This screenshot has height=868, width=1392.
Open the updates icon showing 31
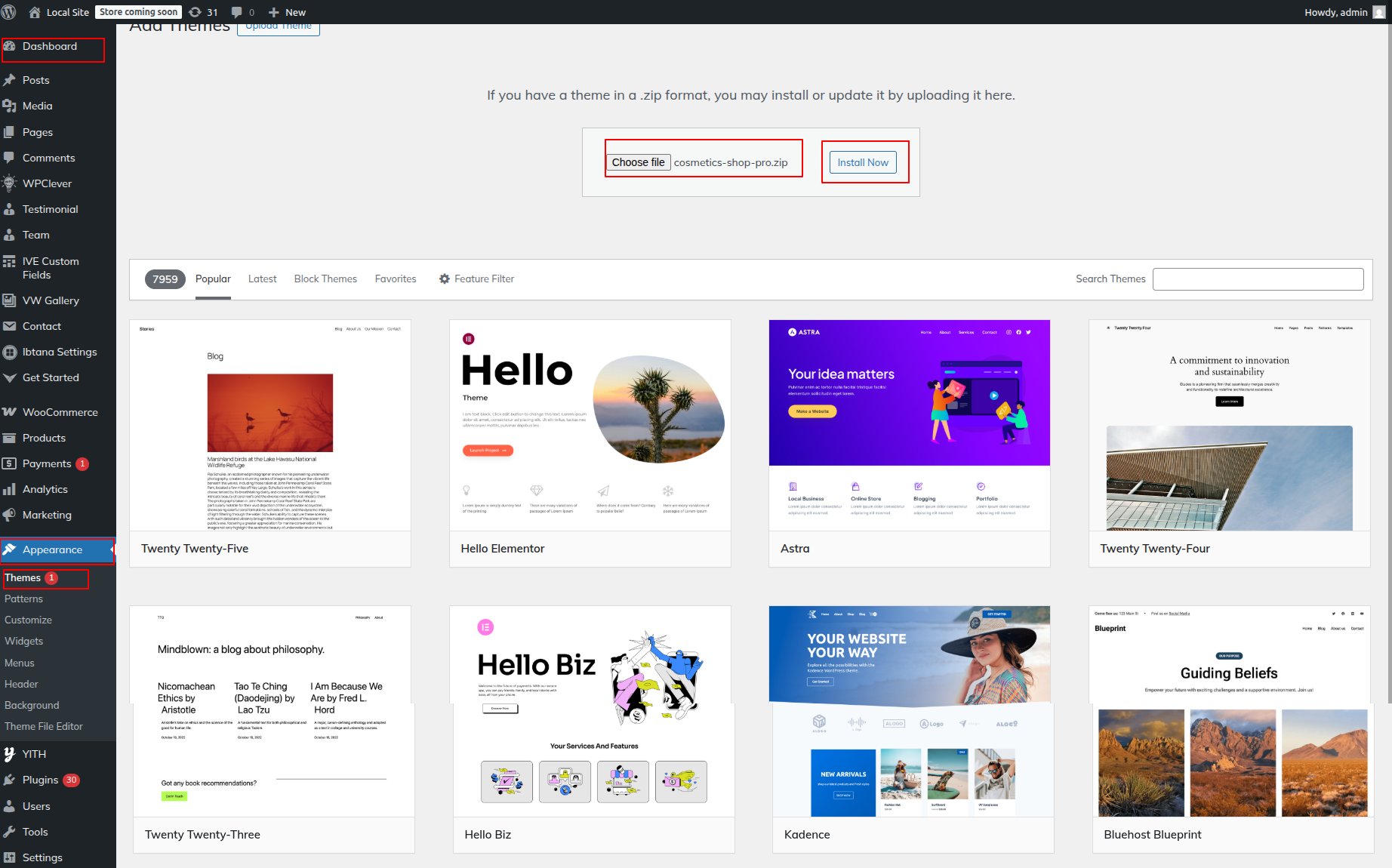coord(196,12)
